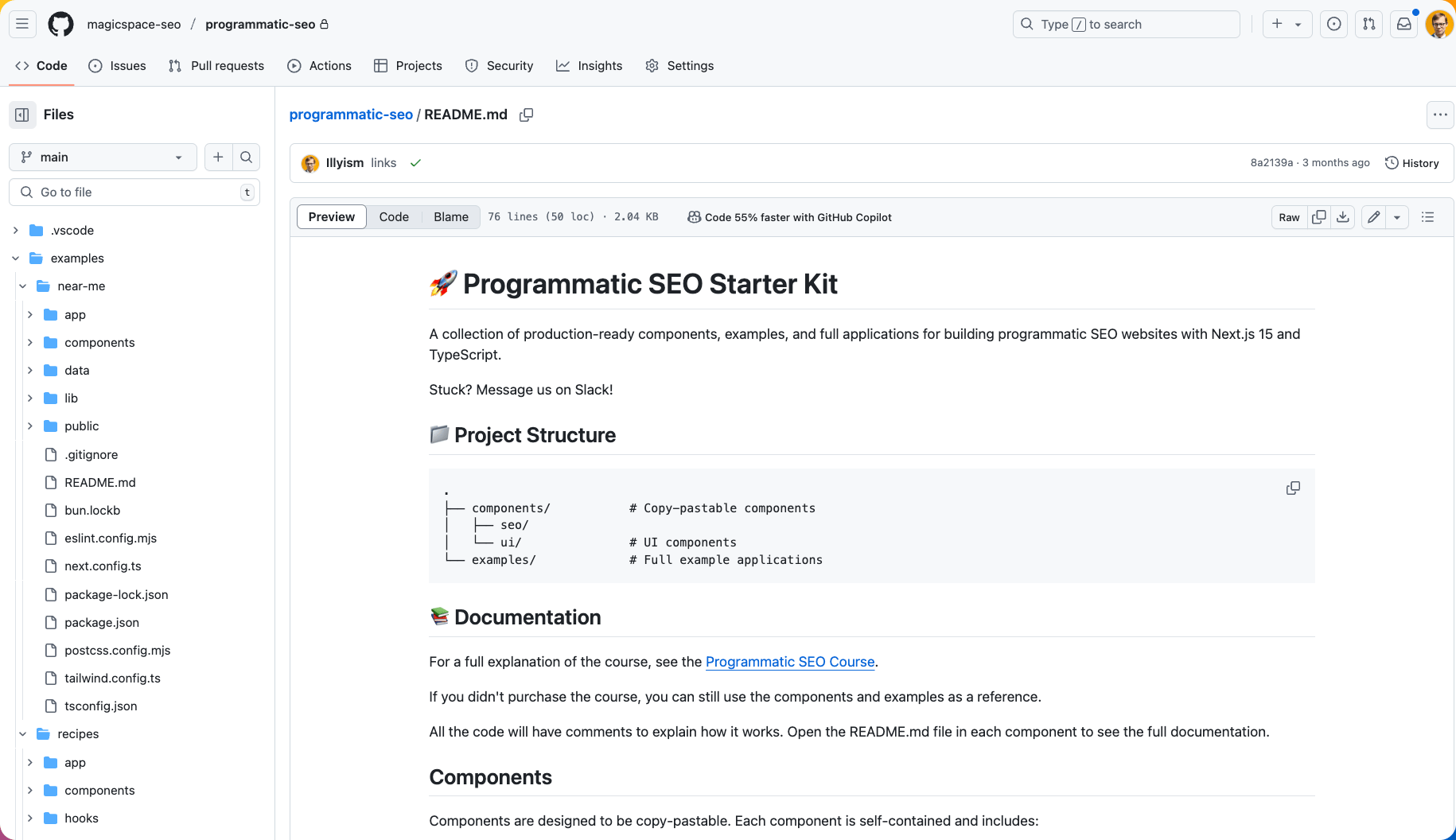This screenshot has width=1456, height=840.
Task: Collapse the examples folder
Action: tap(16, 259)
